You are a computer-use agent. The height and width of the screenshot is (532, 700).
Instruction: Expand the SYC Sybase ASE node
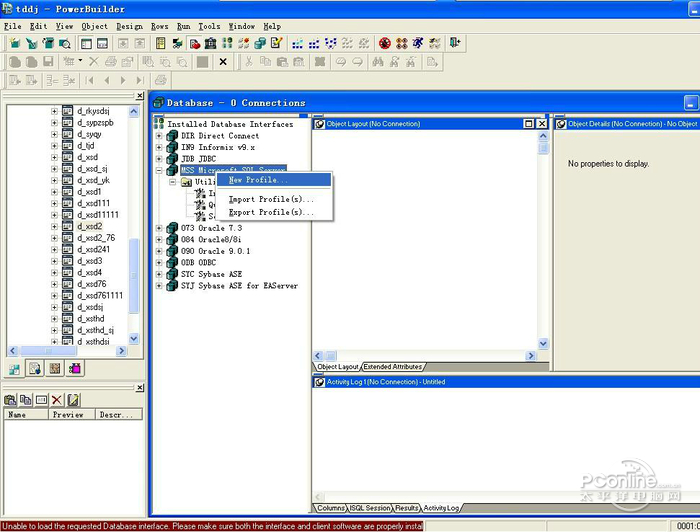coord(159,274)
